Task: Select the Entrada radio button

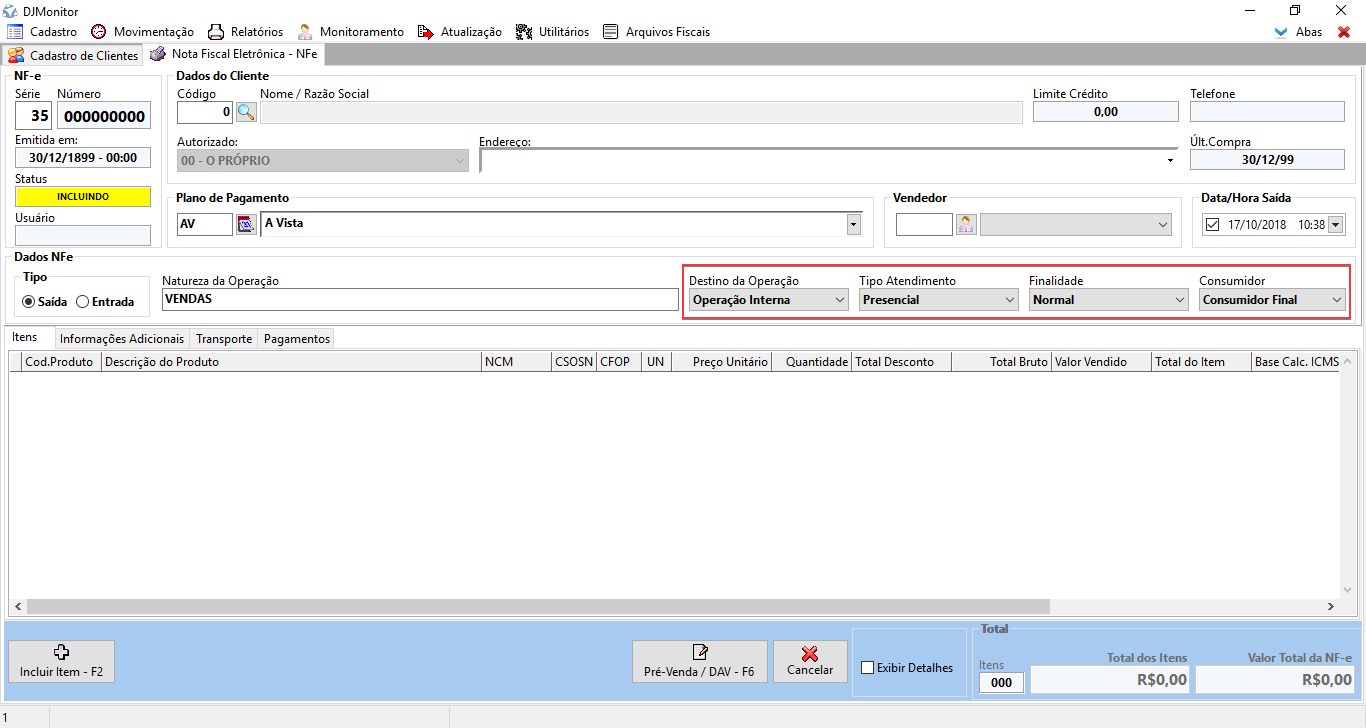Action: tap(83, 301)
